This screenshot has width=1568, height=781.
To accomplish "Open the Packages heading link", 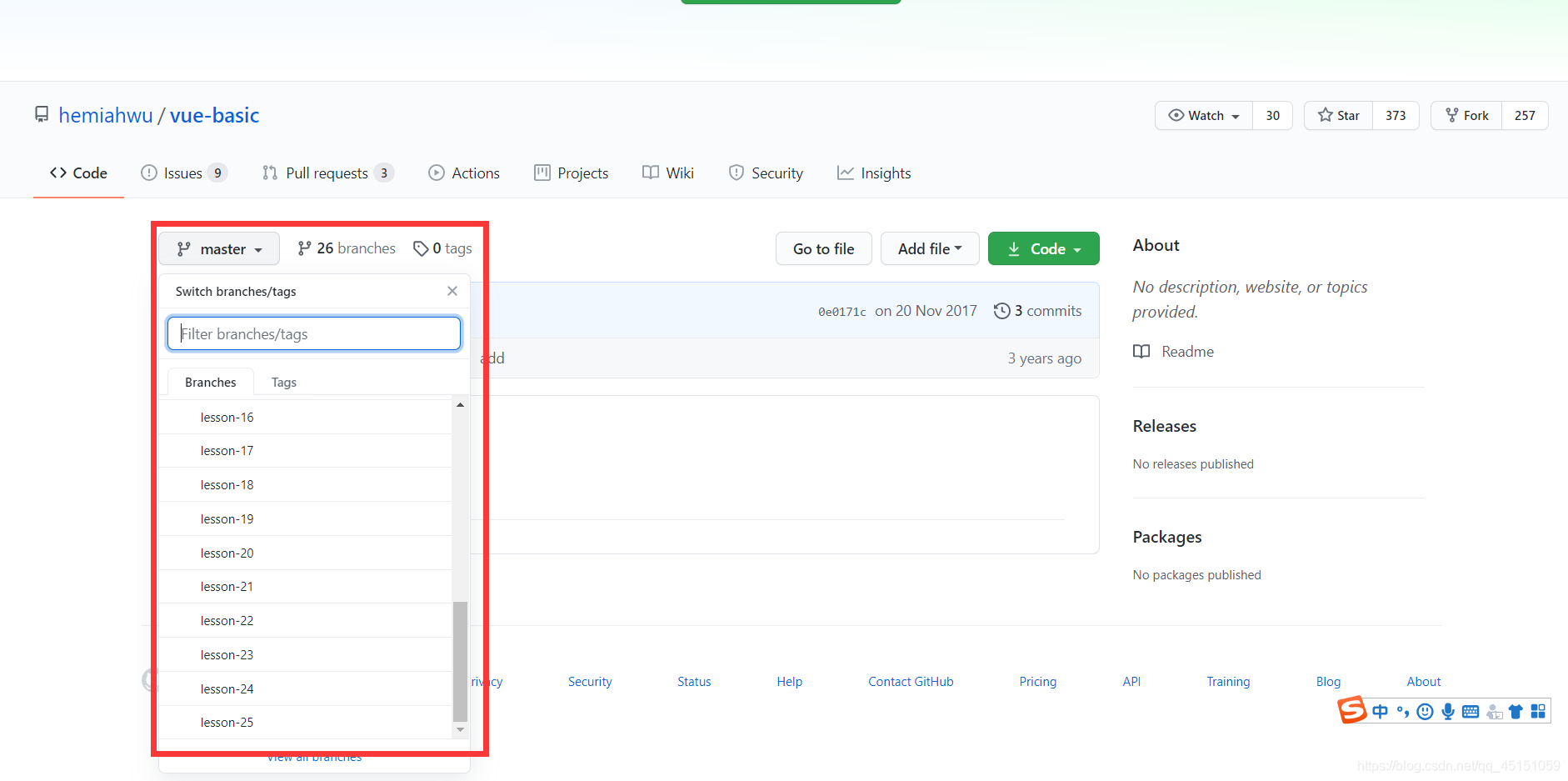I will point(1167,537).
